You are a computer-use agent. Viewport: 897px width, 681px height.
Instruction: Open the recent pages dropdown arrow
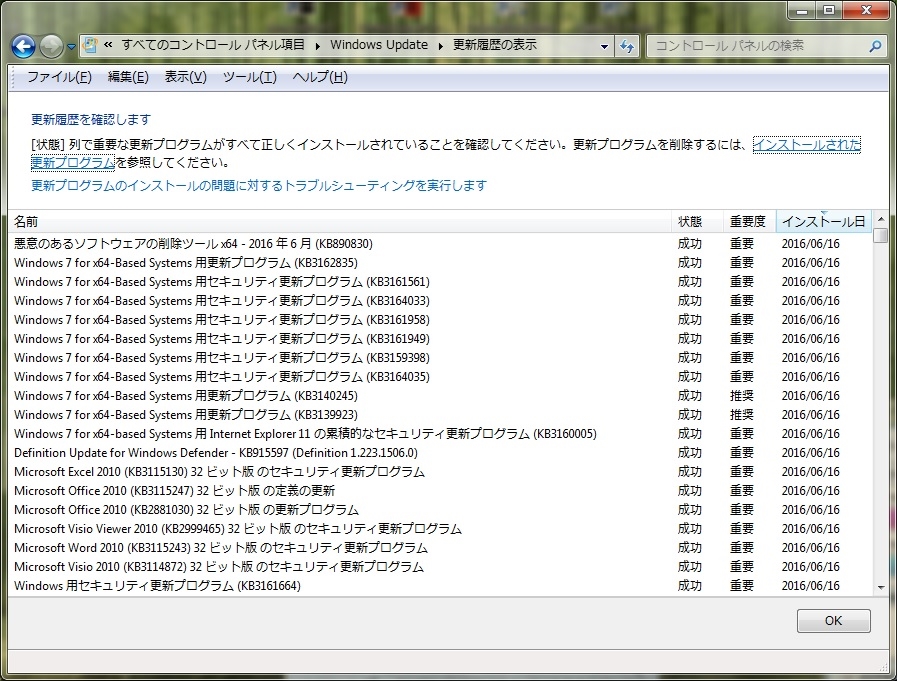(x=71, y=47)
